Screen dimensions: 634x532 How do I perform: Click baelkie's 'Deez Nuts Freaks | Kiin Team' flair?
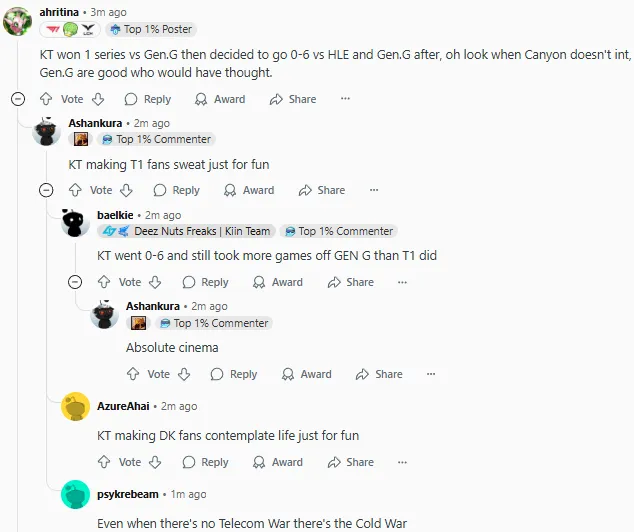point(186,231)
